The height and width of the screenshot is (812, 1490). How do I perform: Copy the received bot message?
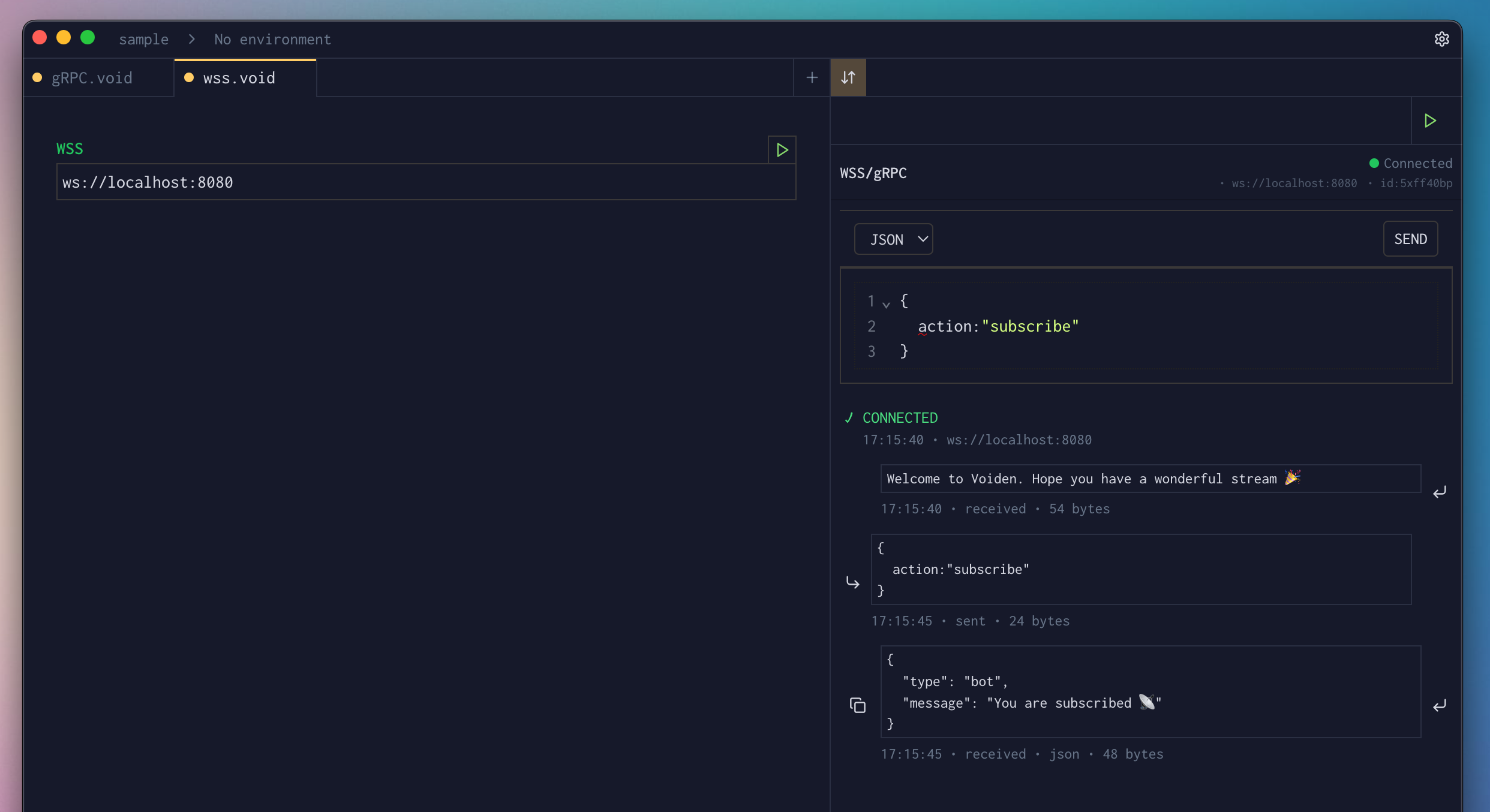tap(857, 705)
